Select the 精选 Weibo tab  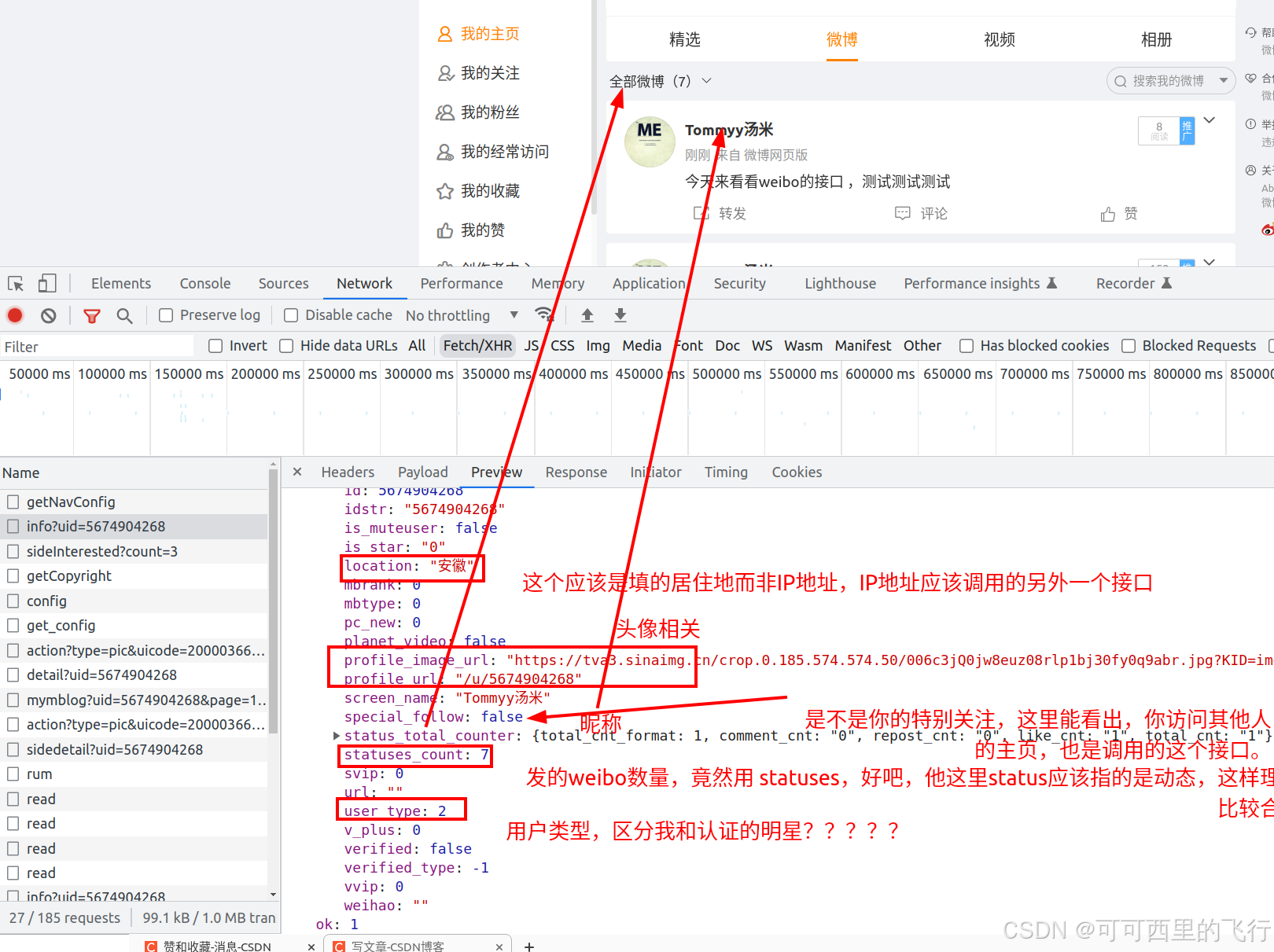685,39
